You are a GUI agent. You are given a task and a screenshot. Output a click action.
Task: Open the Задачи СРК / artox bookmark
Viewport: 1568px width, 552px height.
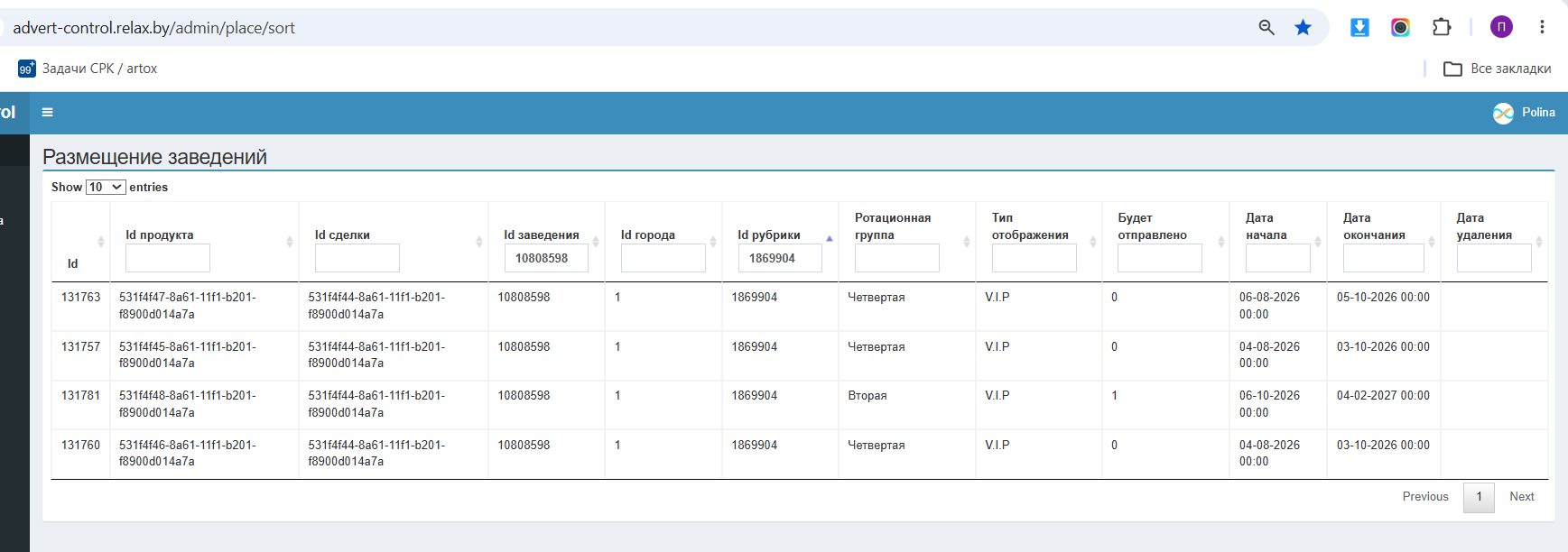point(88,69)
